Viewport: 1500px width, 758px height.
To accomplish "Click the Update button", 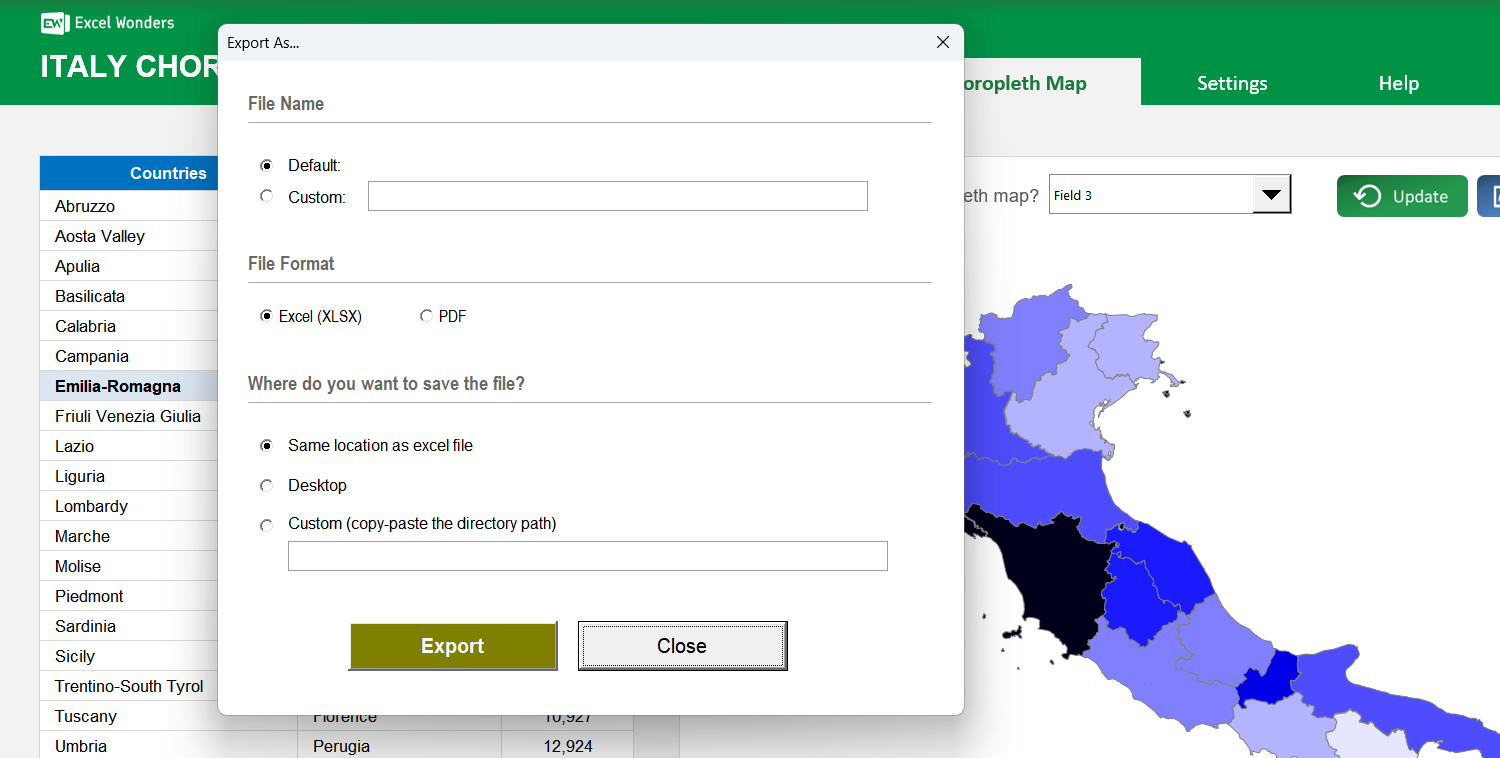I will coord(1402,196).
